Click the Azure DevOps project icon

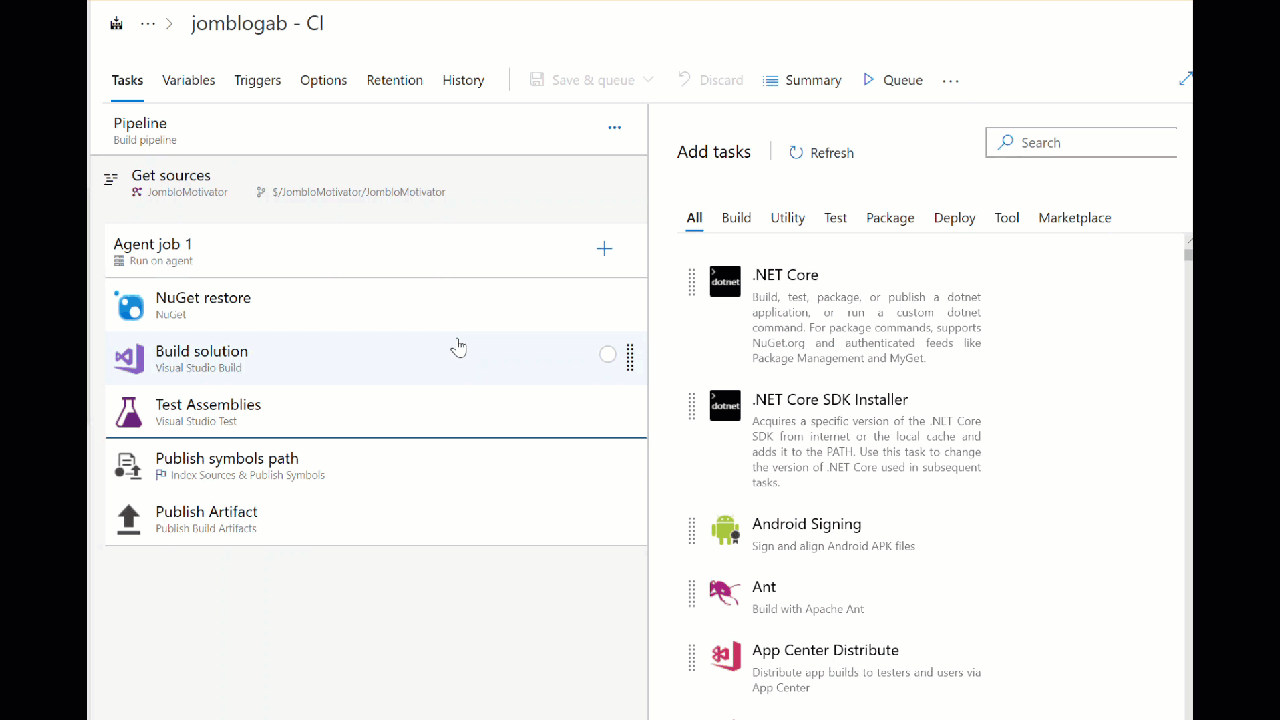point(116,24)
